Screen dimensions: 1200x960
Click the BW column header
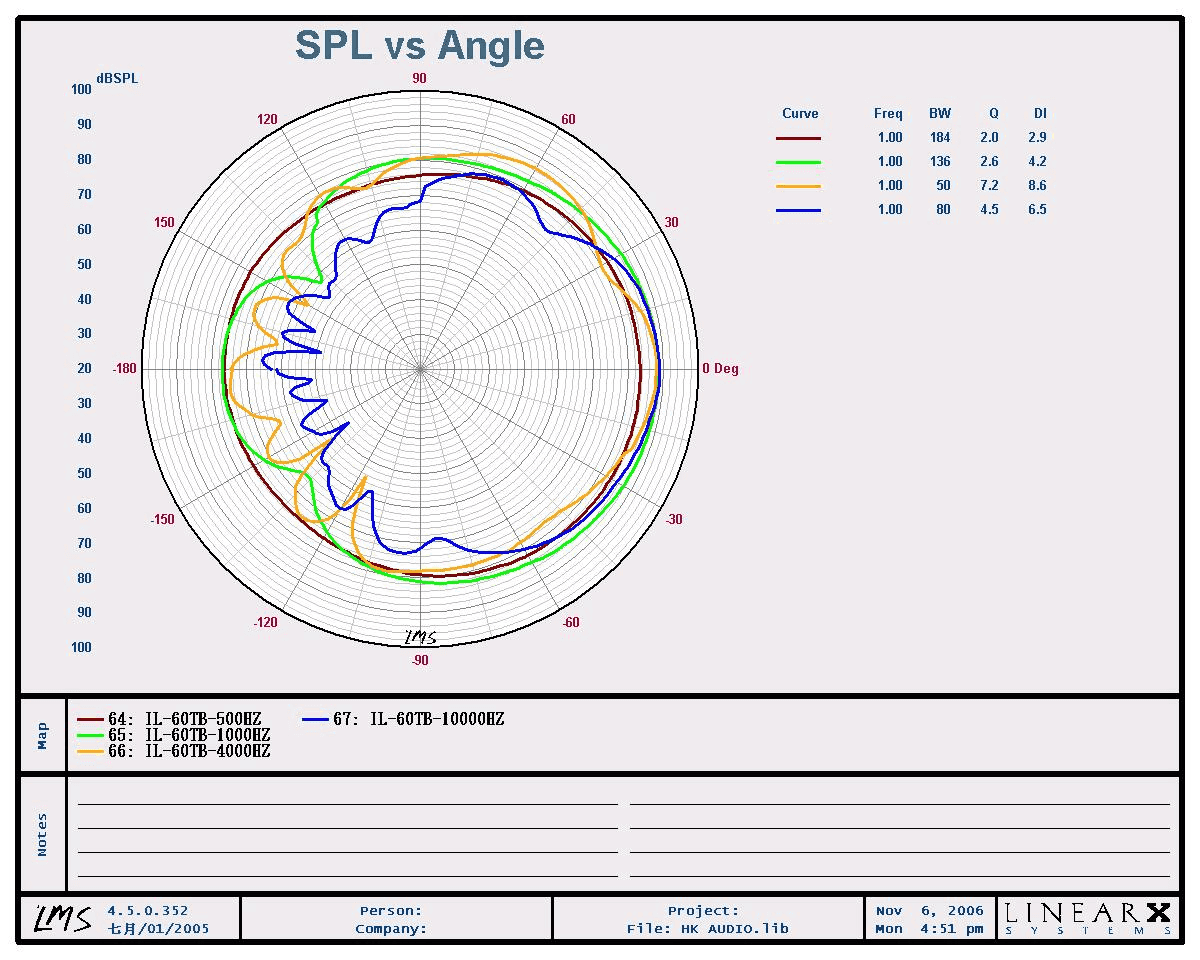click(940, 114)
